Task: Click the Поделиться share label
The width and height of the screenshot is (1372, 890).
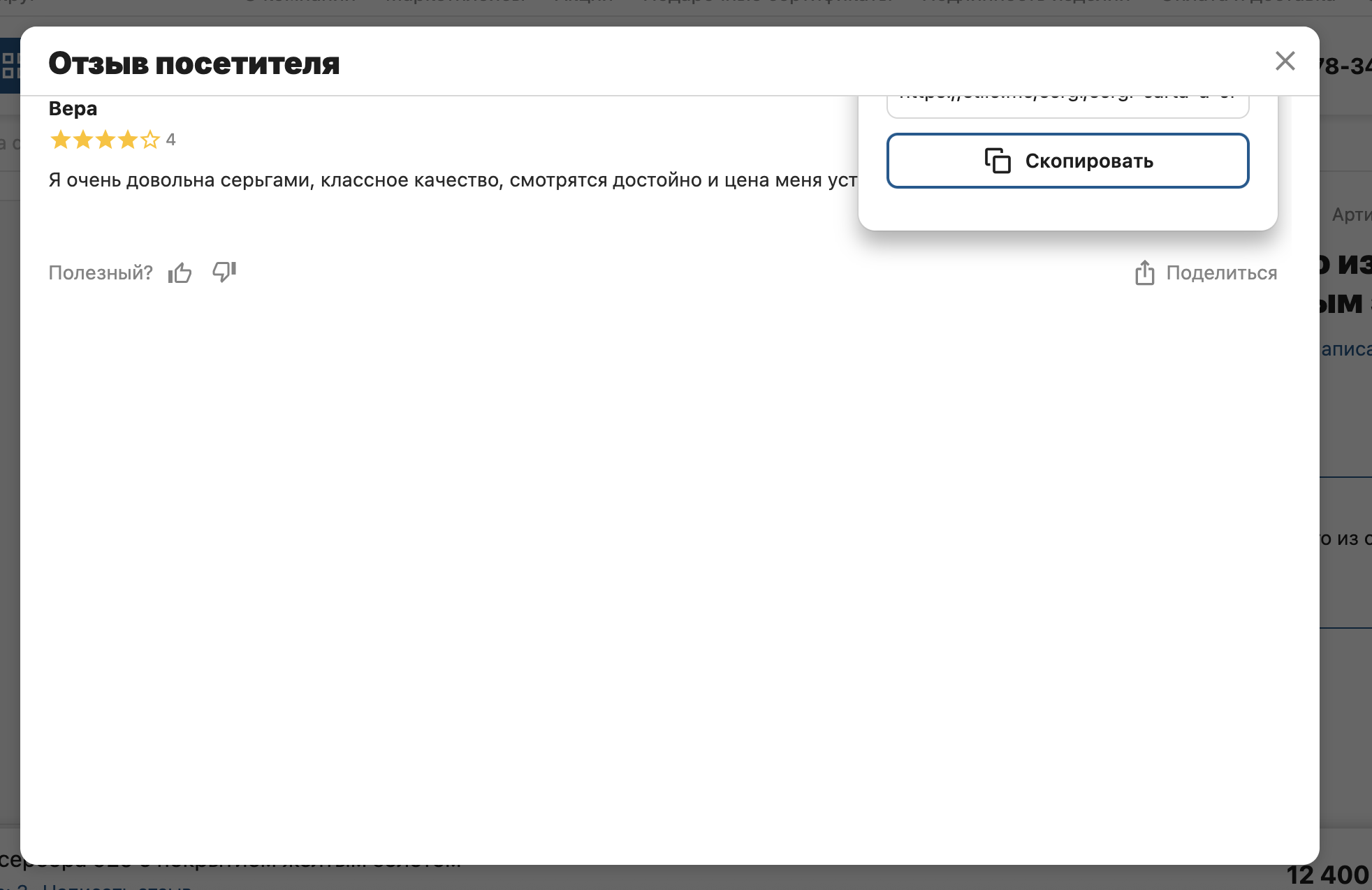Action: [1221, 272]
